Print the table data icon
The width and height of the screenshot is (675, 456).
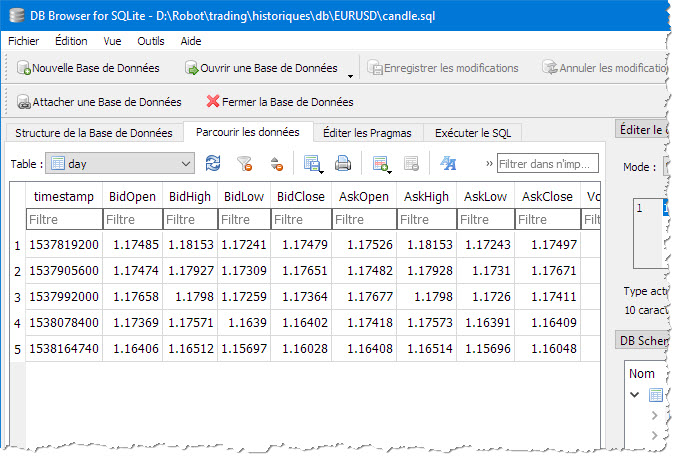pos(343,164)
